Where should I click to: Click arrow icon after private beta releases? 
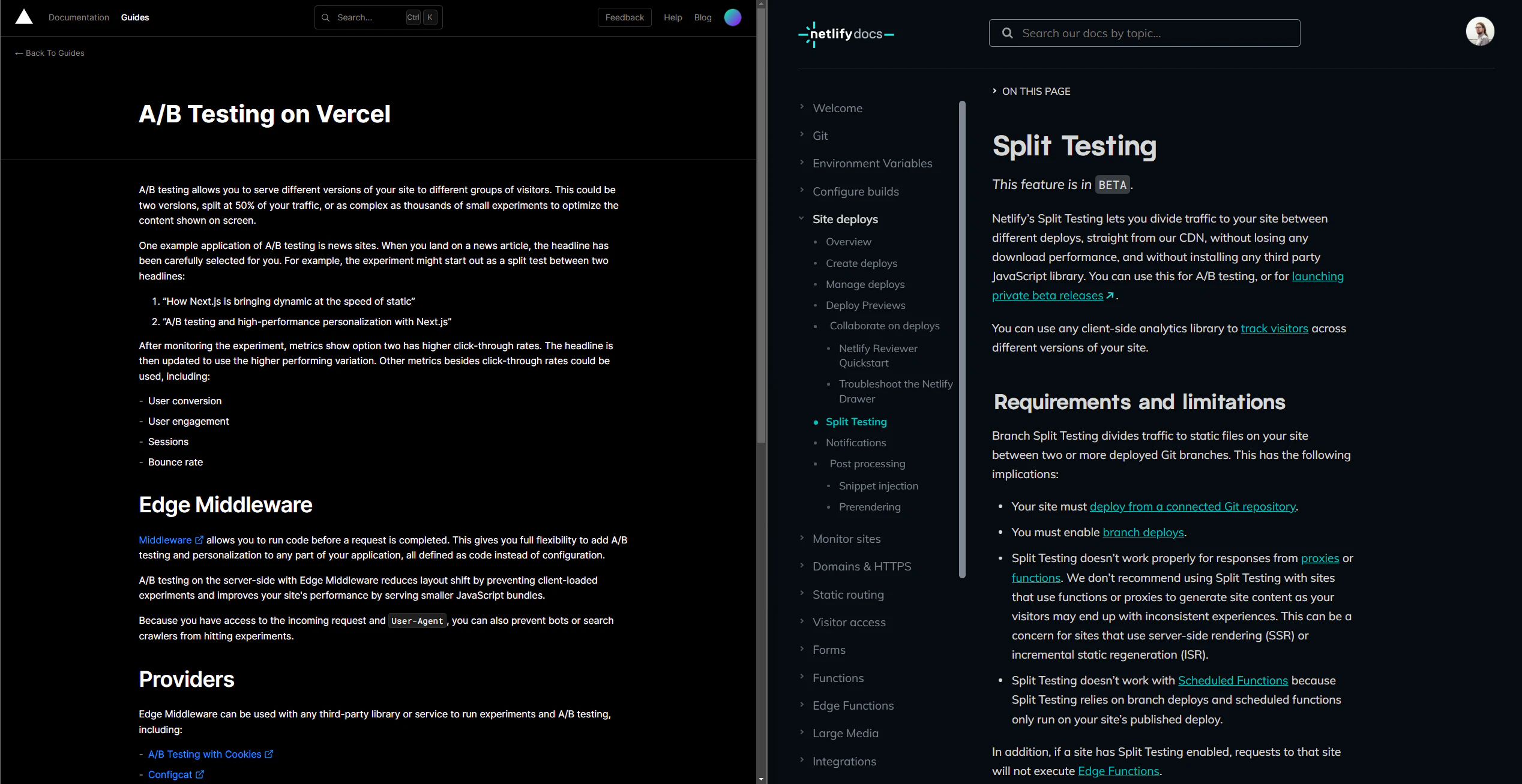coord(1110,295)
